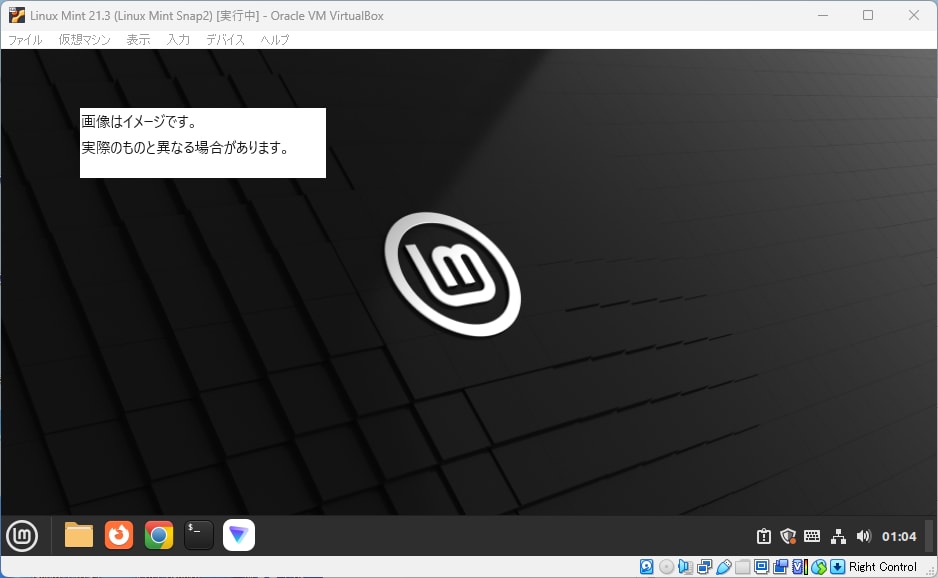Open the network connections tray icon
Image resolution: width=938 pixels, height=578 pixels.
pyautogui.click(x=838, y=537)
